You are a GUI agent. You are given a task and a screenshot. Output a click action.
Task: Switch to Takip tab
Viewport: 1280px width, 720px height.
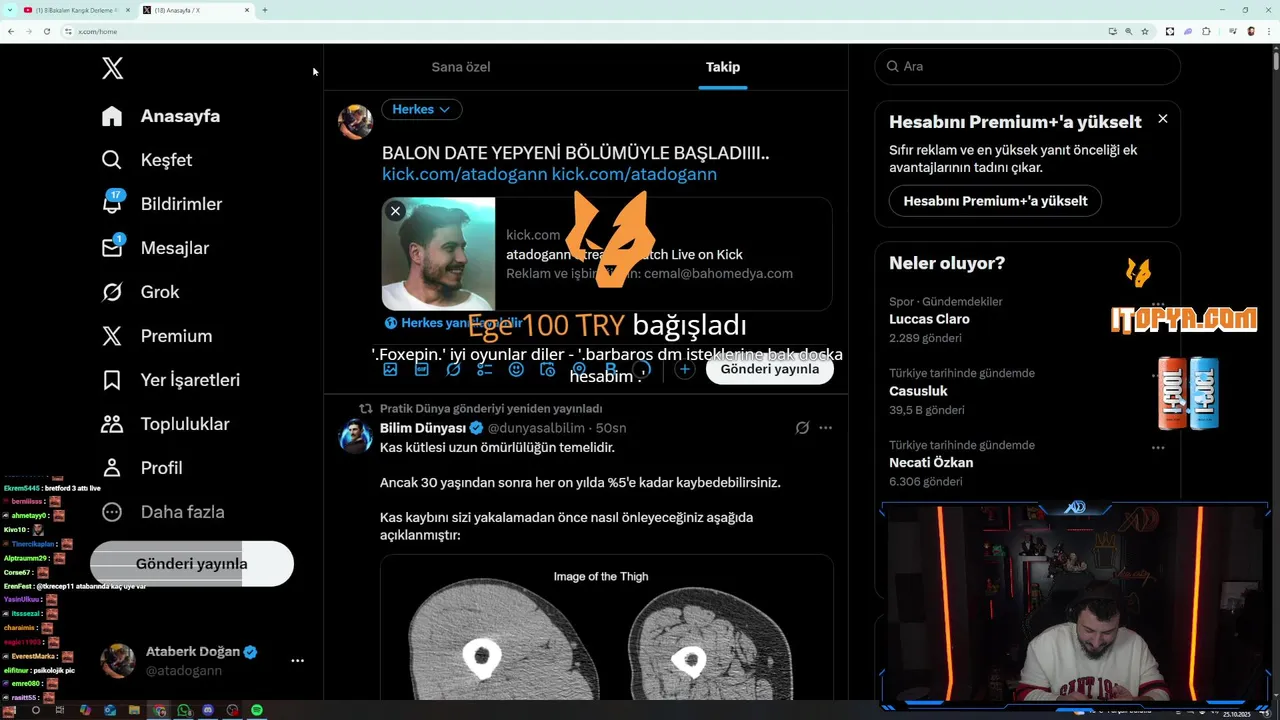(x=723, y=67)
